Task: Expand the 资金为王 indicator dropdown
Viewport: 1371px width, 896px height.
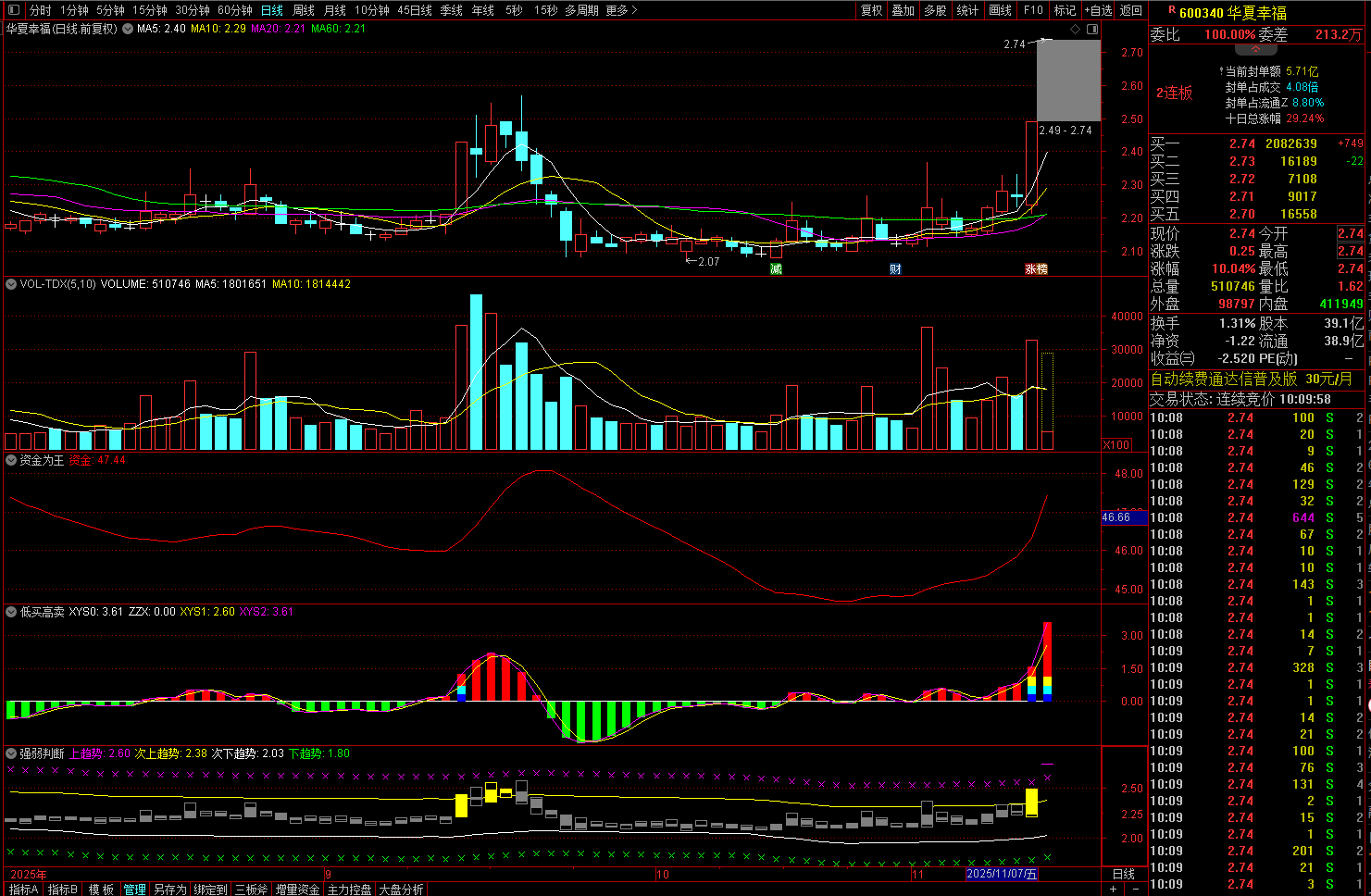Action: pyautogui.click(x=11, y=460)
